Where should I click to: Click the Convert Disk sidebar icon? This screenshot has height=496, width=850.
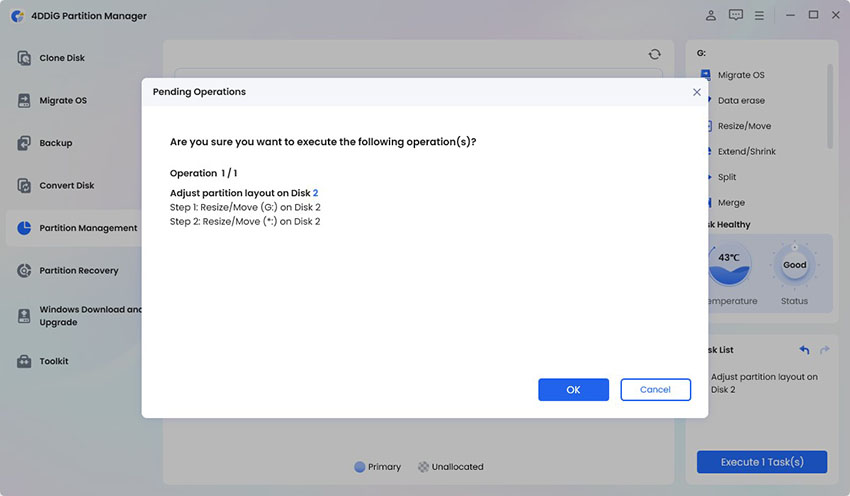24,185
